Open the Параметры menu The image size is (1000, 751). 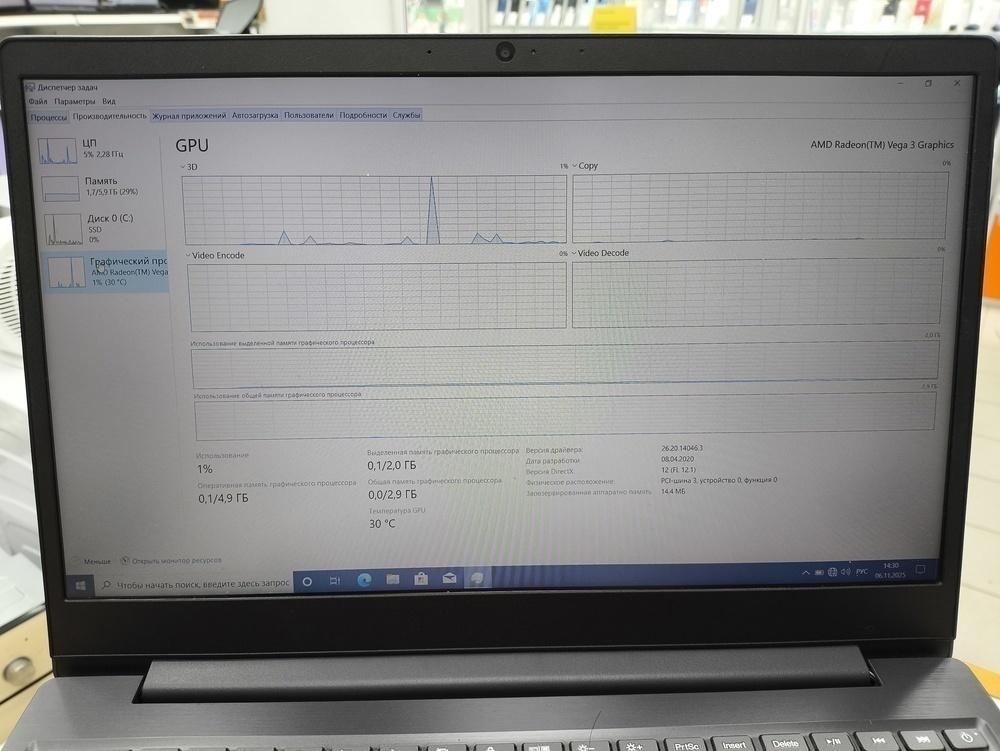coord(75,101)
